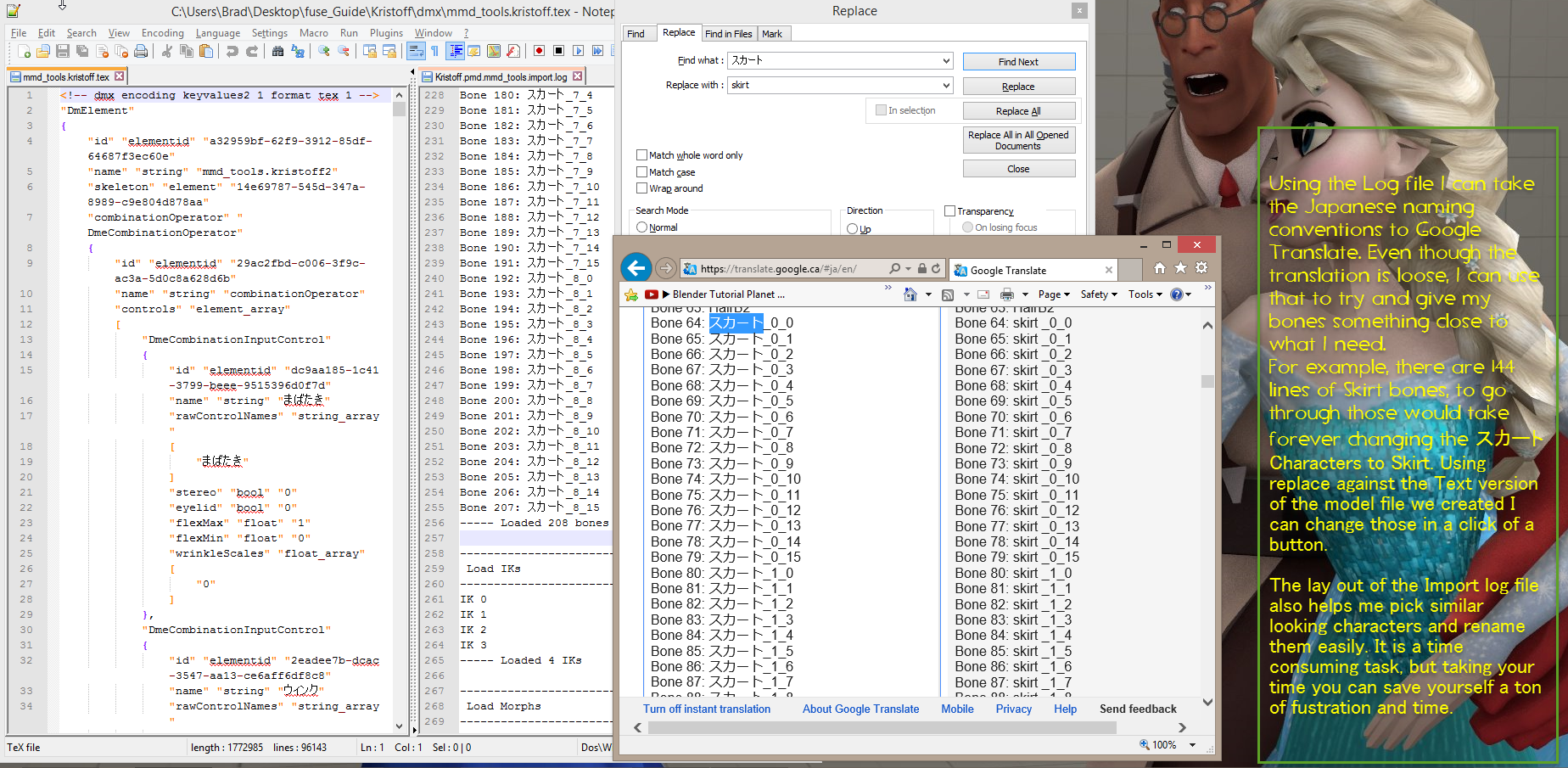Click the Turn off instant translation link
Screen dimensions: 1568x768
point(707,709)
